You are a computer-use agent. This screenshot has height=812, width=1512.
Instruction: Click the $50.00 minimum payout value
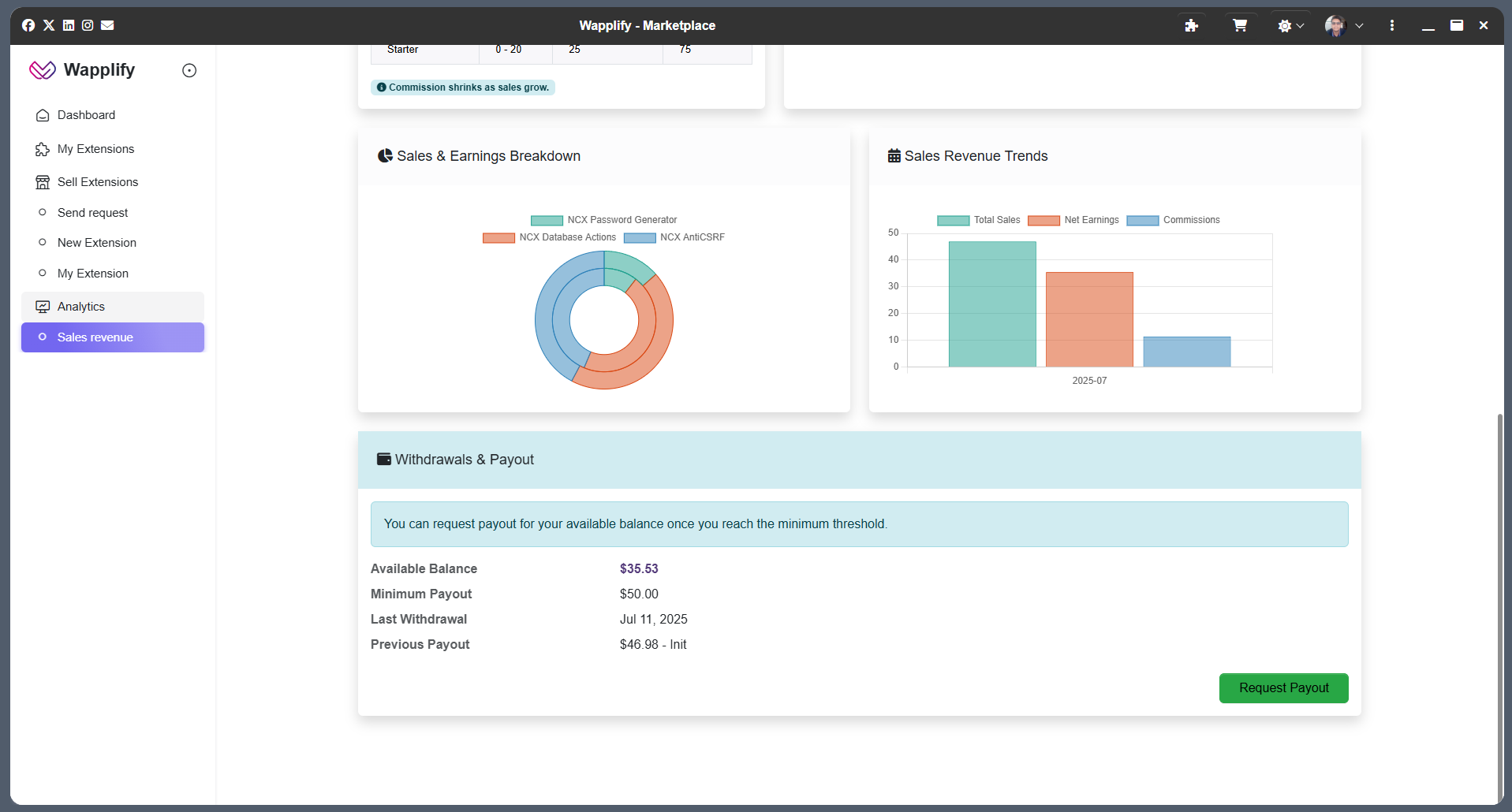tap(639, 594)
